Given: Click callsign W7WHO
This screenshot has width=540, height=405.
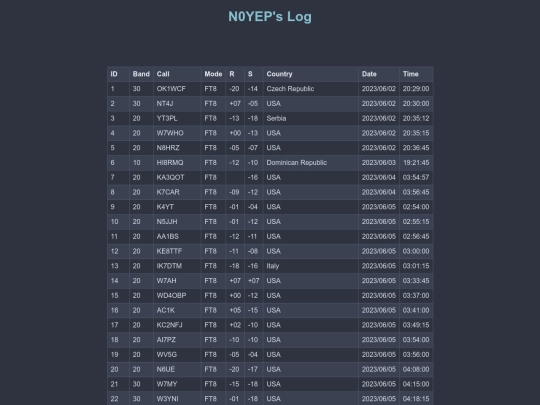Looking at the screenshot, I should tap(170, 133).
